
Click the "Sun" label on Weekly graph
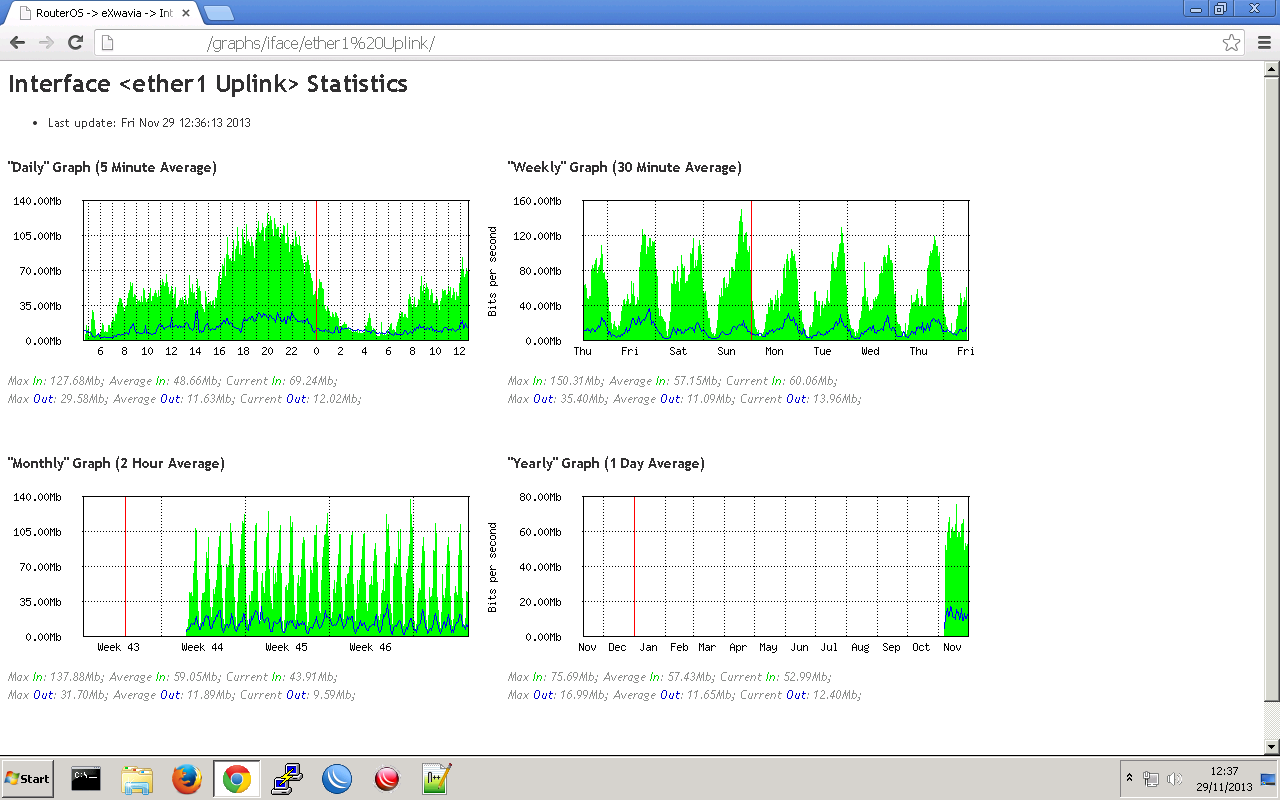coord(726,352)
